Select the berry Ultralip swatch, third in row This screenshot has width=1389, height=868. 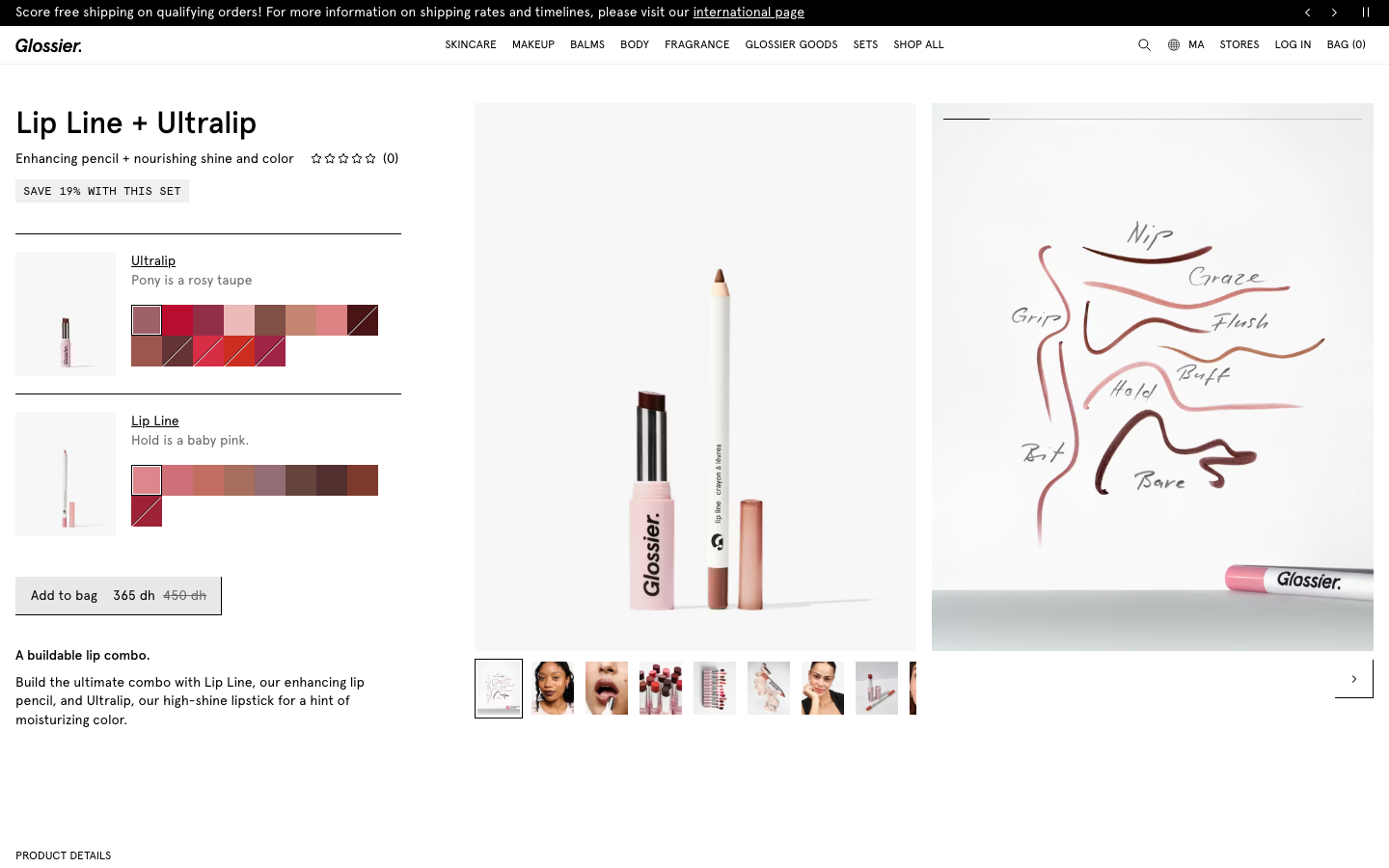tap(208, 320)
